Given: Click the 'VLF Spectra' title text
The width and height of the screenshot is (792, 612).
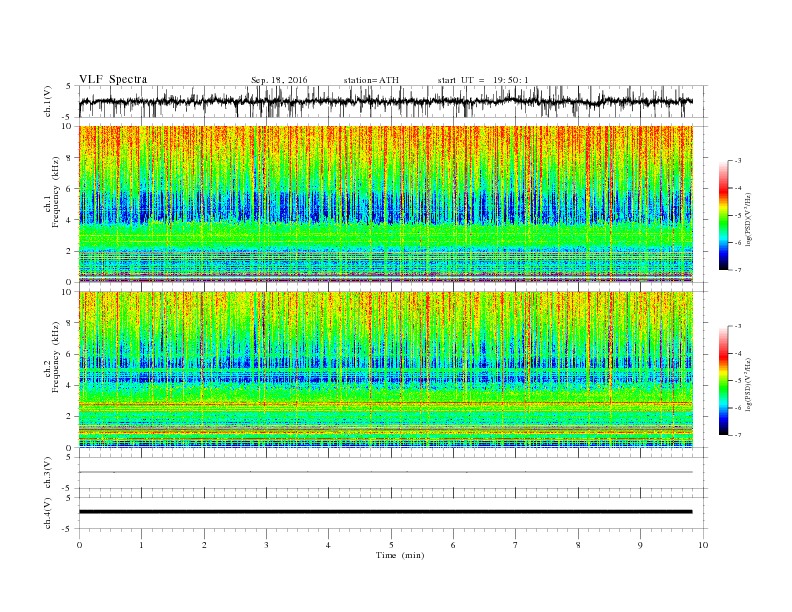Looking at the screenshot, I should (x=113, y=79).
